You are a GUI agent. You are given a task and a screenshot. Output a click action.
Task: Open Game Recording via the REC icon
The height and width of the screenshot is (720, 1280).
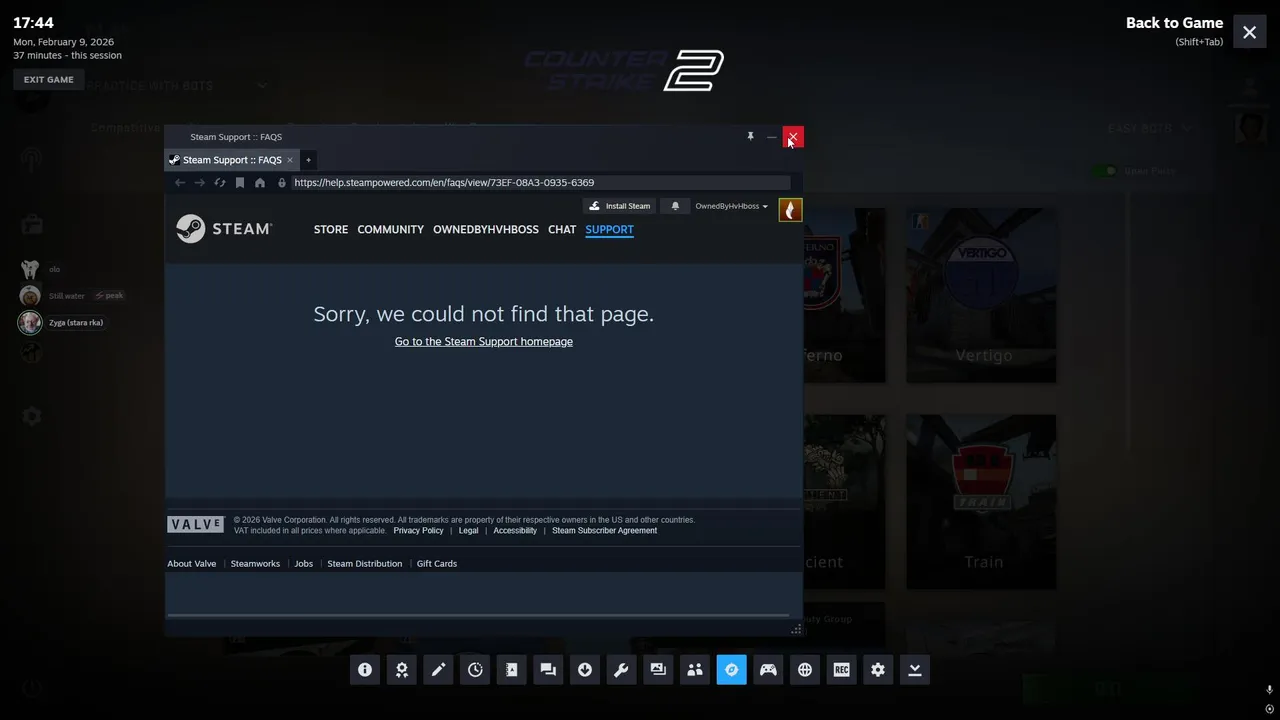coord(841,670)
